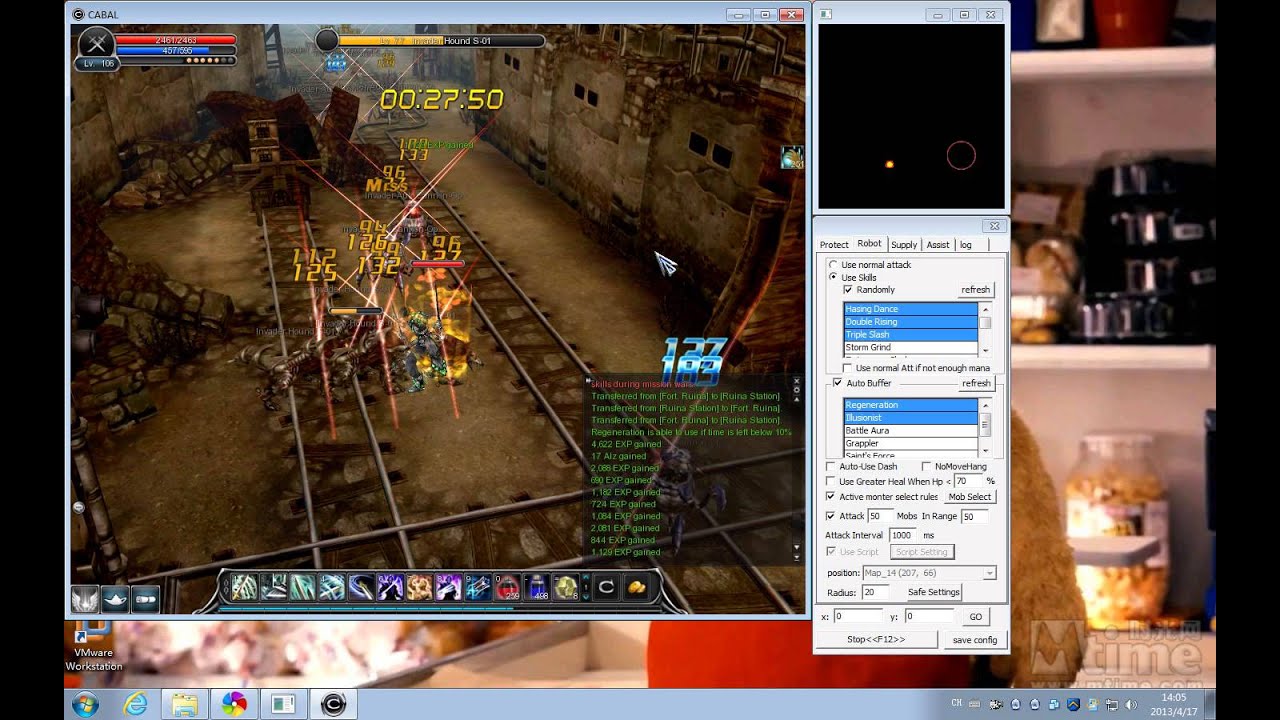This screenshot has width=1280, height=720.
Task: Open the position Map_14 dropdown
Action: (929, 573)
